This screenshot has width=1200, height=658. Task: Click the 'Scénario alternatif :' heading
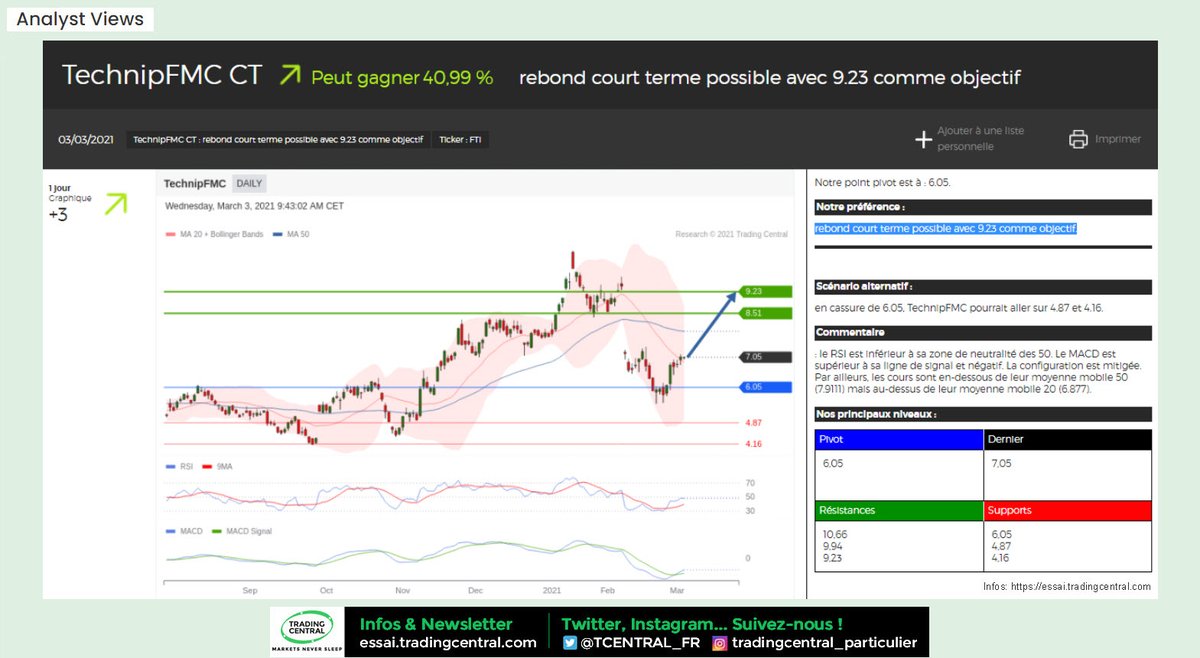coord(983,286)
